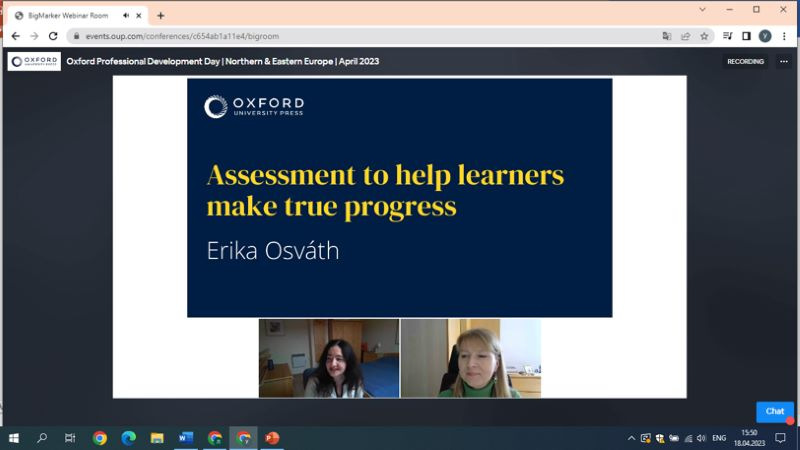
Task: Mute the BigMarker tab audio icon
Action: pyautogui.click(x=126, y=16)
